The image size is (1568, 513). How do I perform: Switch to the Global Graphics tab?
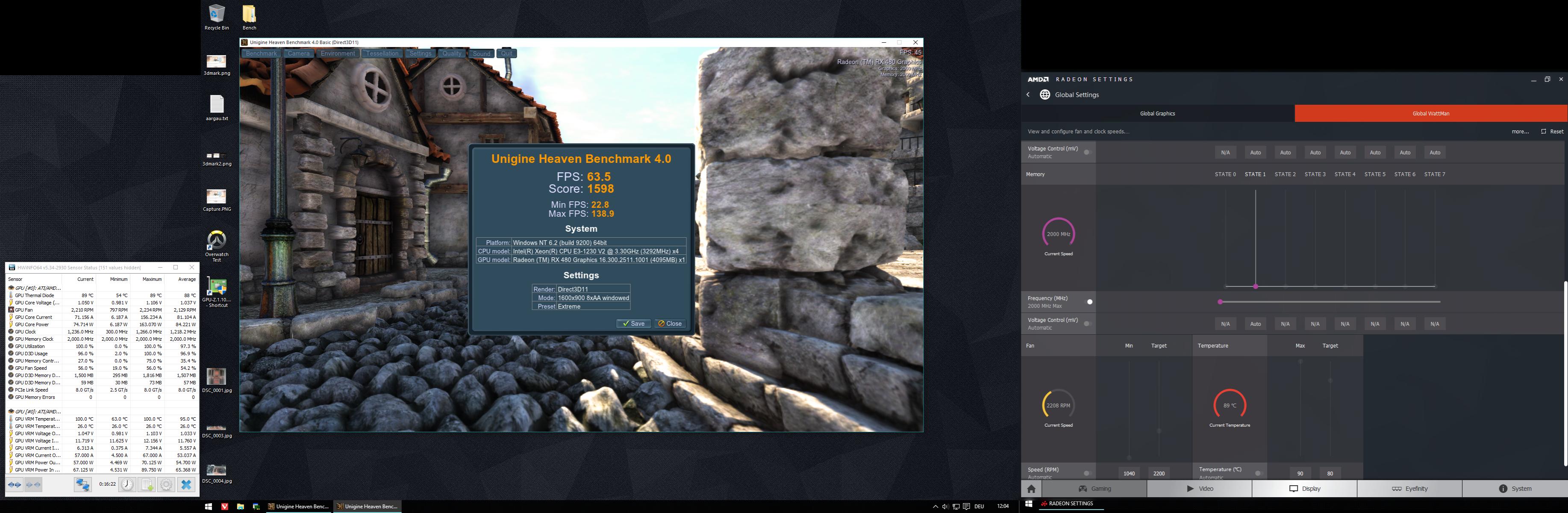(1157, 114)
